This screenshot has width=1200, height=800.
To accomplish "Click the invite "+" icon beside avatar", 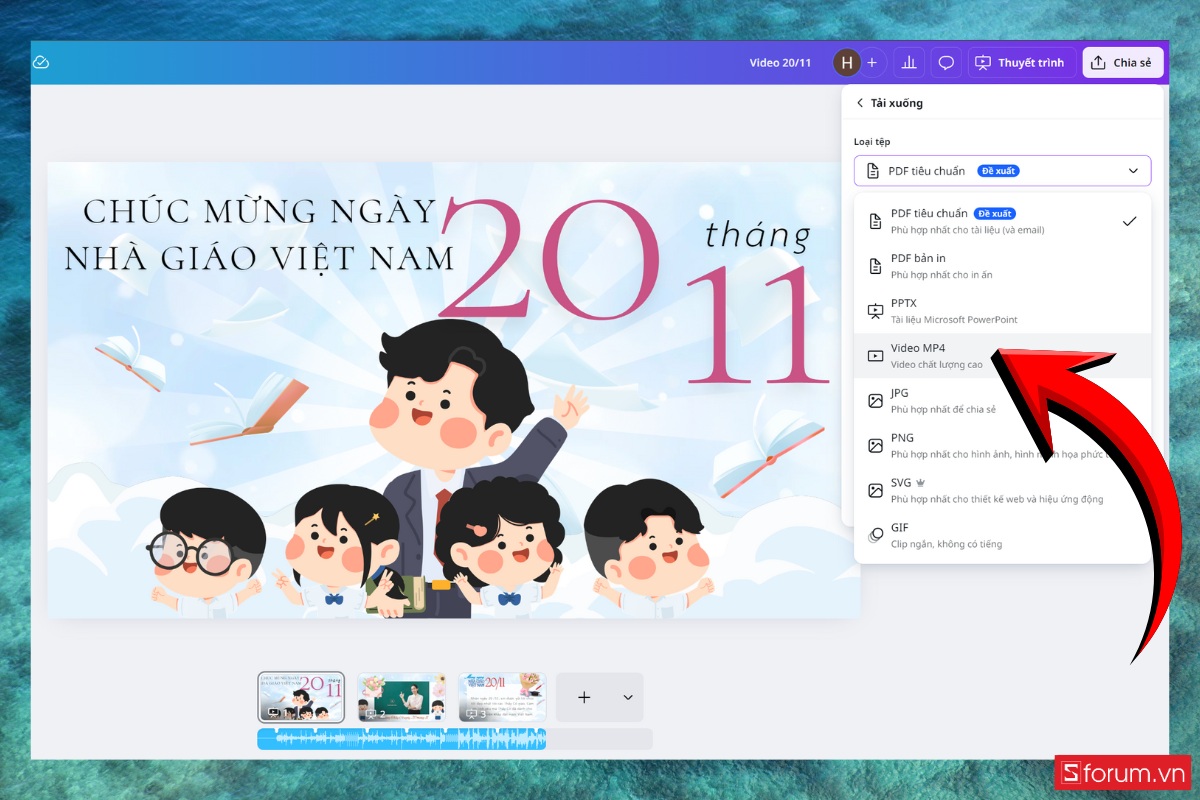I will click(x=871, y=62).
